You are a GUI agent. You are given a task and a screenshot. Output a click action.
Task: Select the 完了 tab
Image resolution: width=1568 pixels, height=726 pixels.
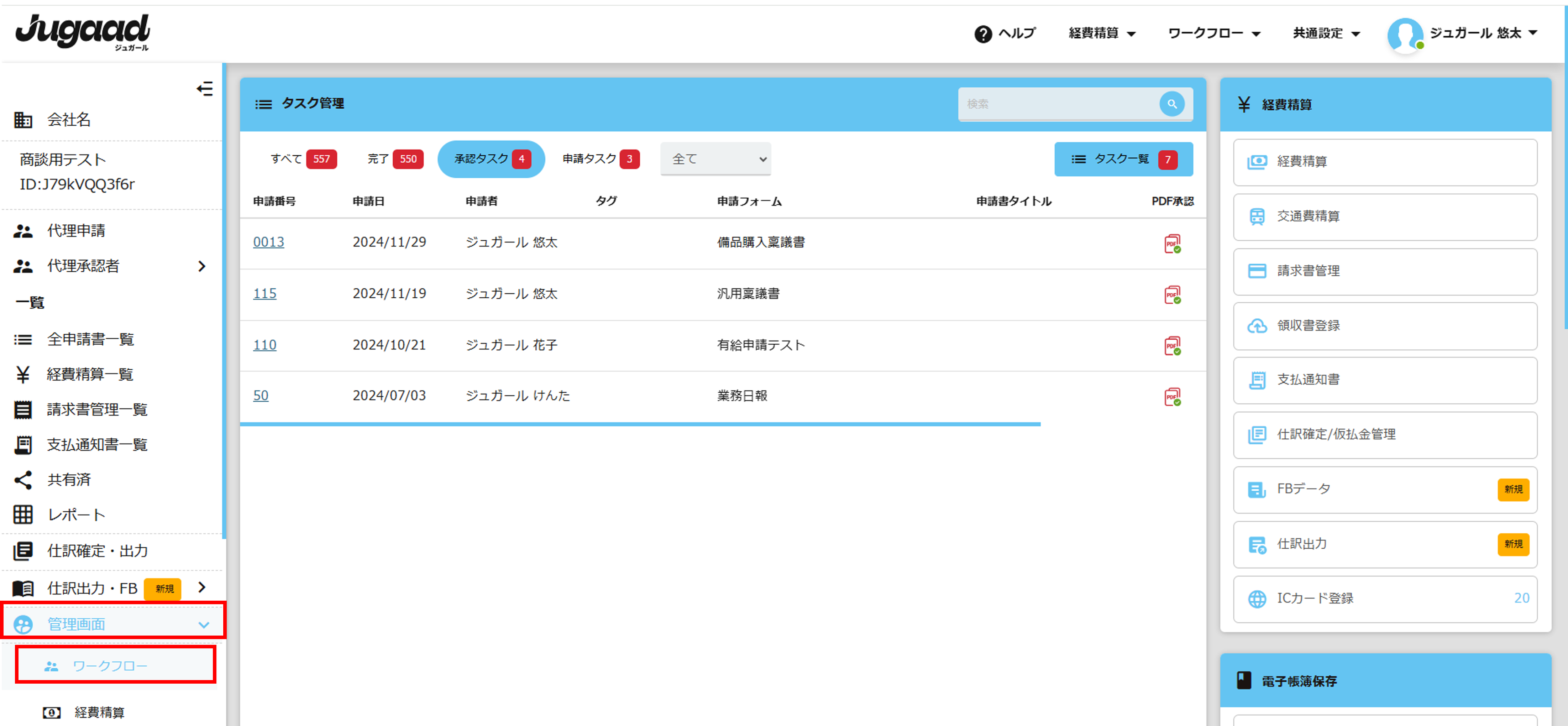click(x=395, y=159)
